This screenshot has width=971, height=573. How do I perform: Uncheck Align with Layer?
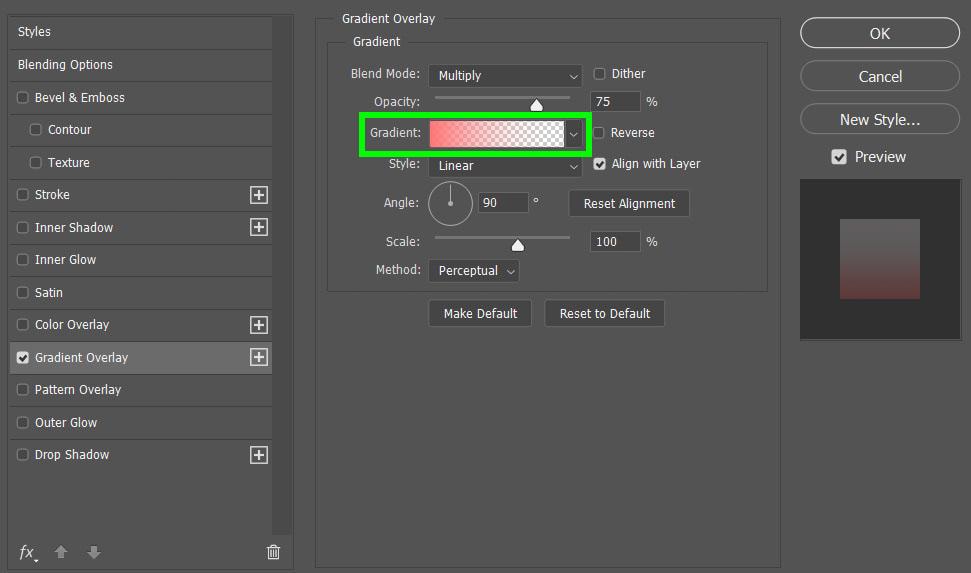[x=599, y=164]
